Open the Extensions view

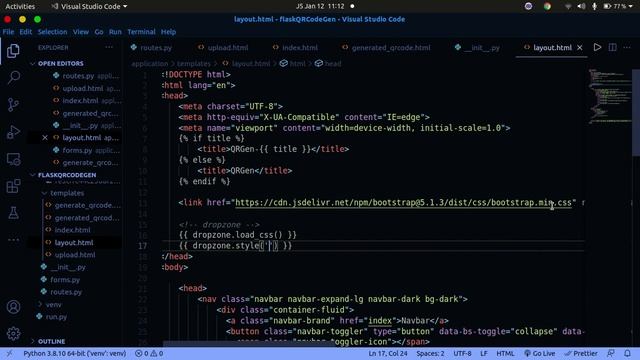13,186
